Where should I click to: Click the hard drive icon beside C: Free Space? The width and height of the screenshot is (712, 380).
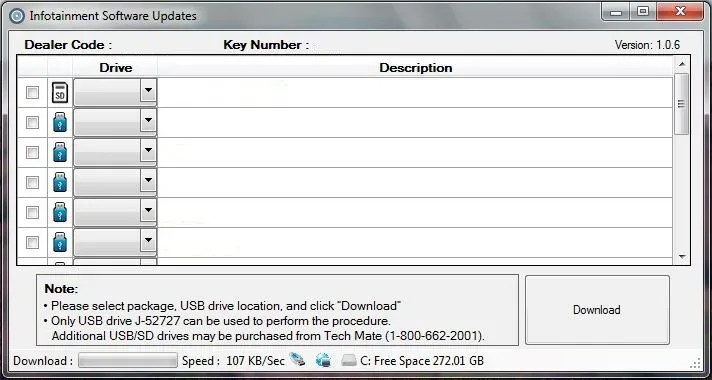point(349,361)
